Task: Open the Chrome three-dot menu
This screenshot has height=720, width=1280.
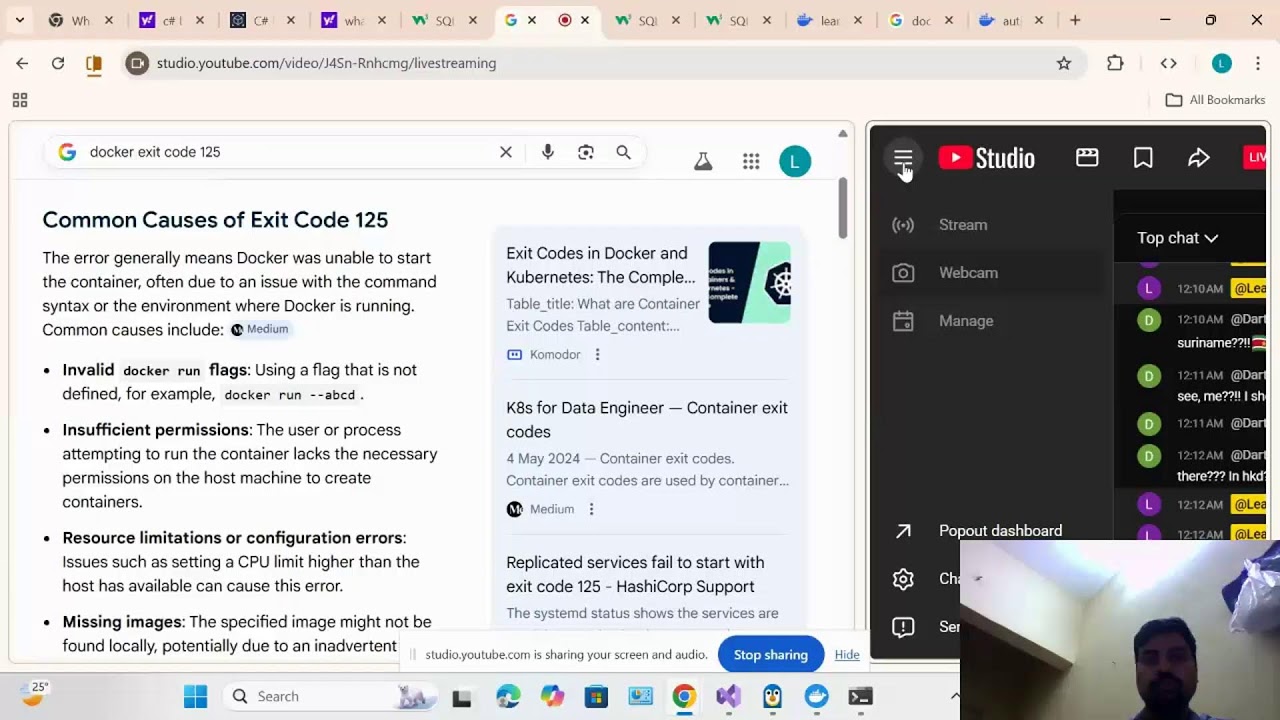Action: [x=1258, y=63]
